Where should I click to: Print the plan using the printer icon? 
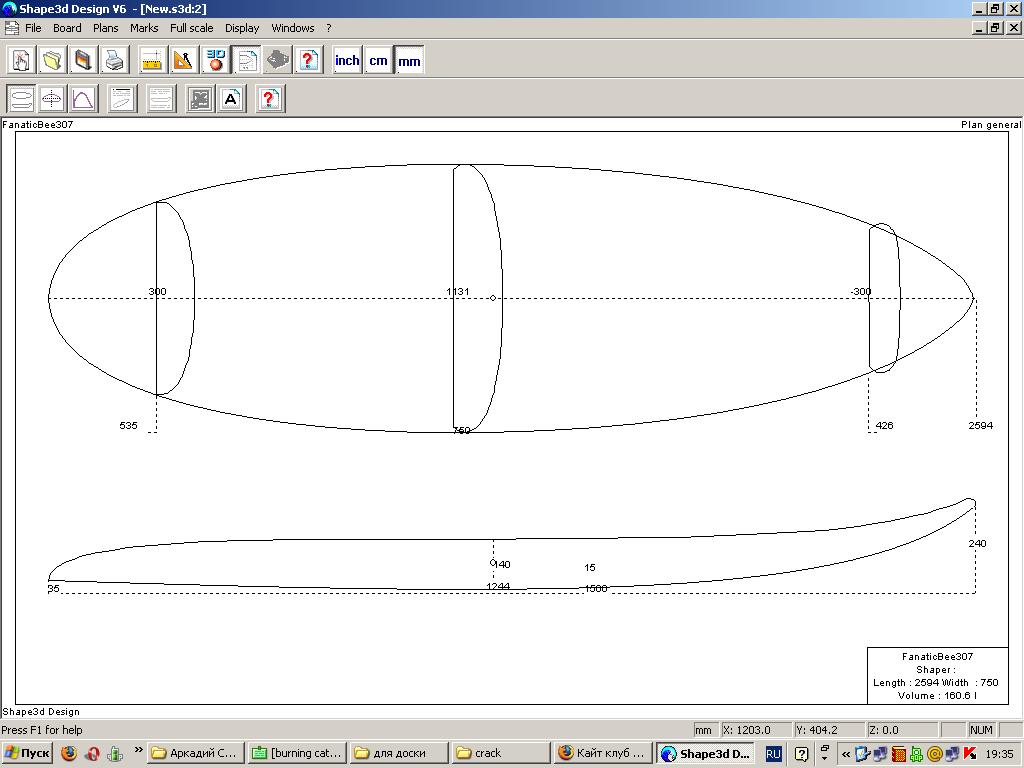pyautogui.click(x=114, y=61)
